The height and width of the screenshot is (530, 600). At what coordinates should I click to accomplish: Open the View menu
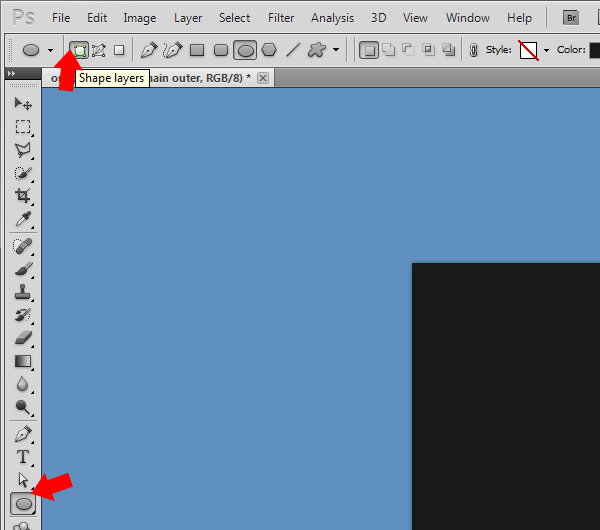415,18
